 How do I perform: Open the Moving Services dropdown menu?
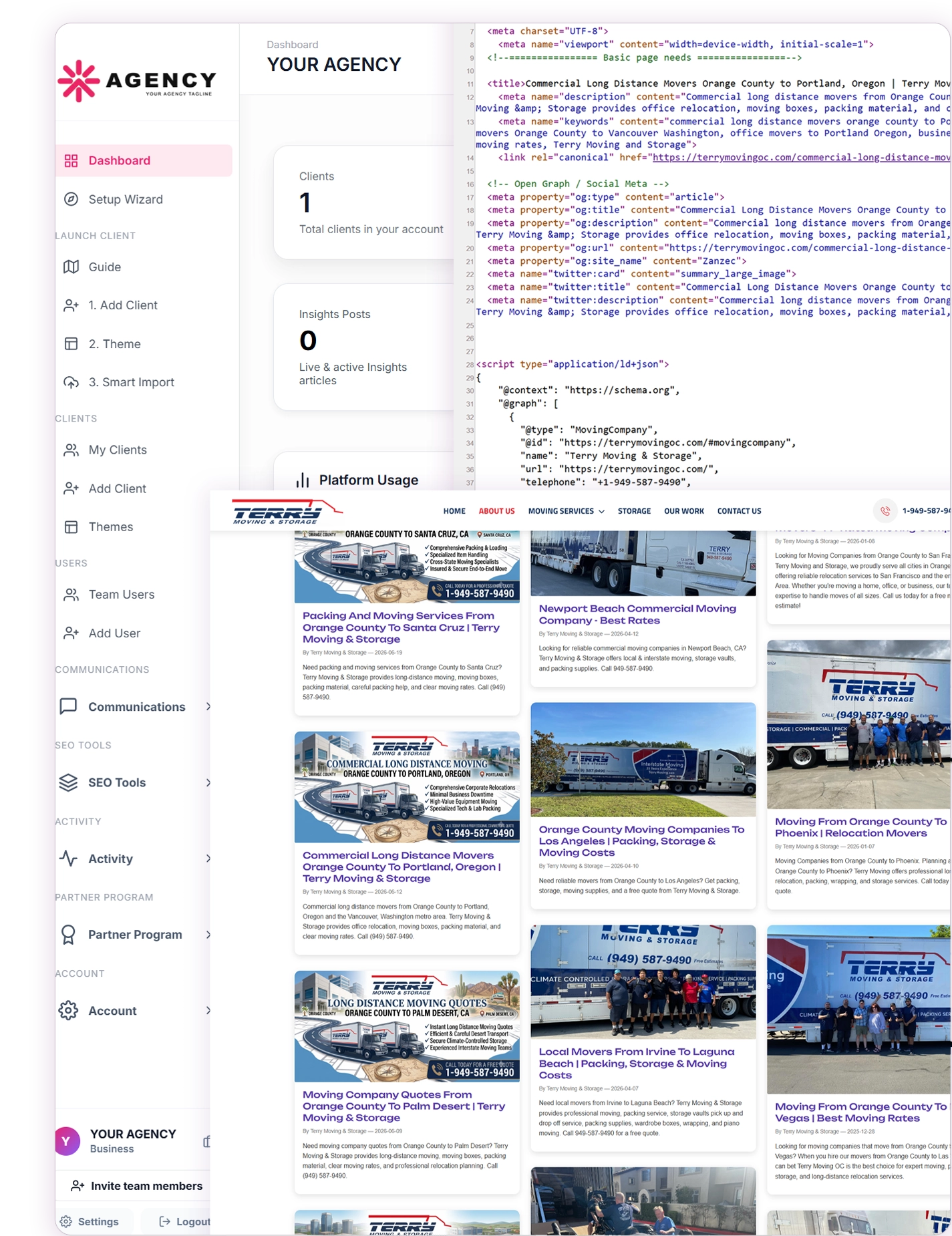pos(567,511)
